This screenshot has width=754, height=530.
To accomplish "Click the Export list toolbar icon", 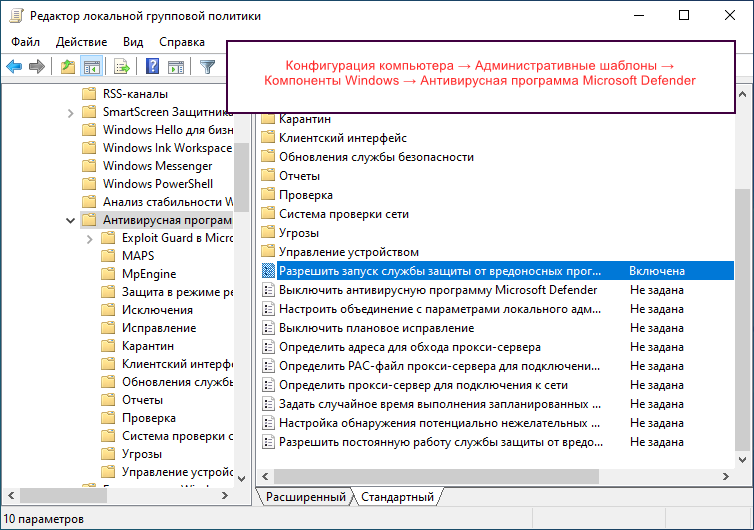I will click(122, 66).
